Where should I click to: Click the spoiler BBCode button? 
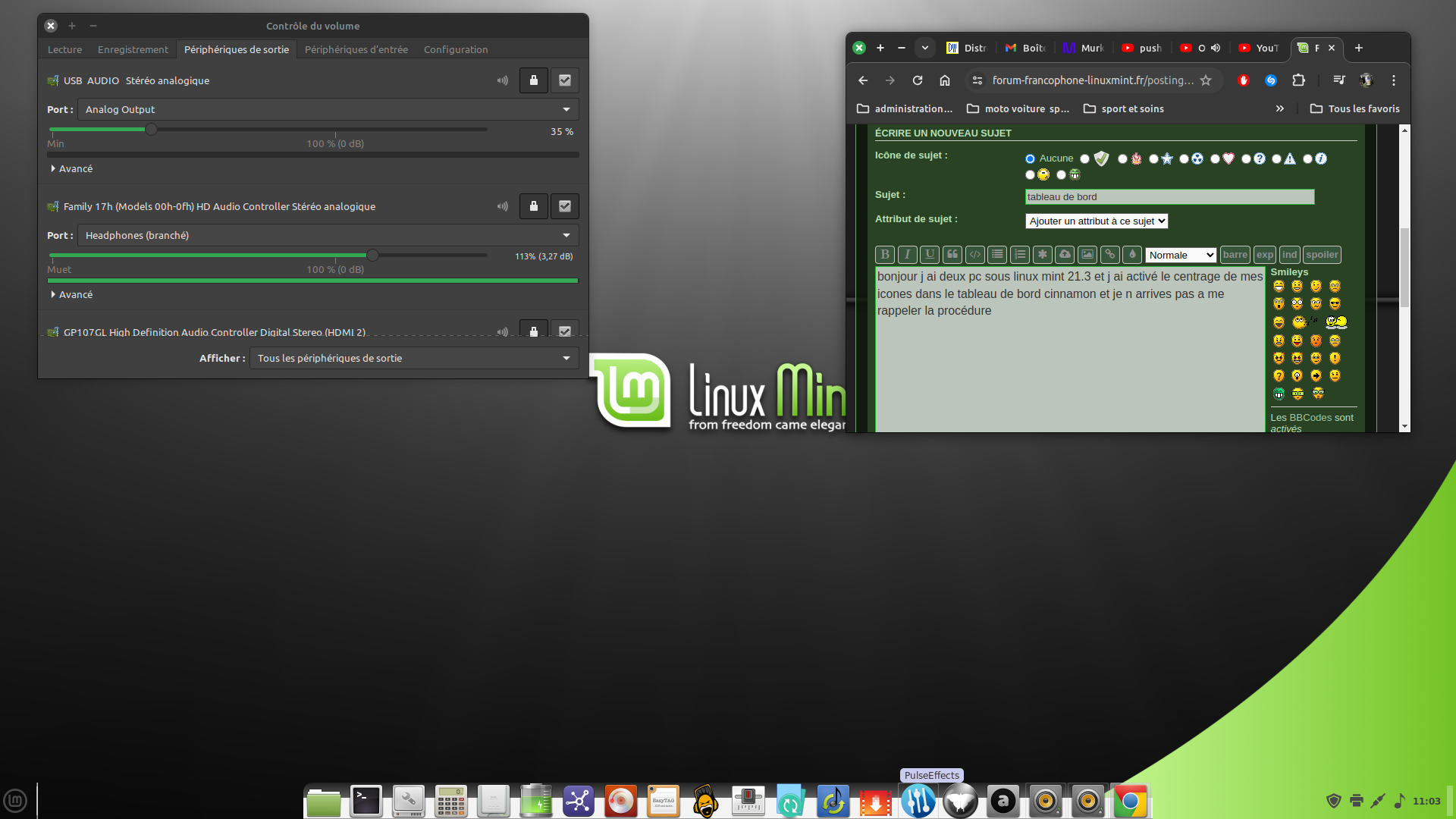click(x=1322, y=255)
